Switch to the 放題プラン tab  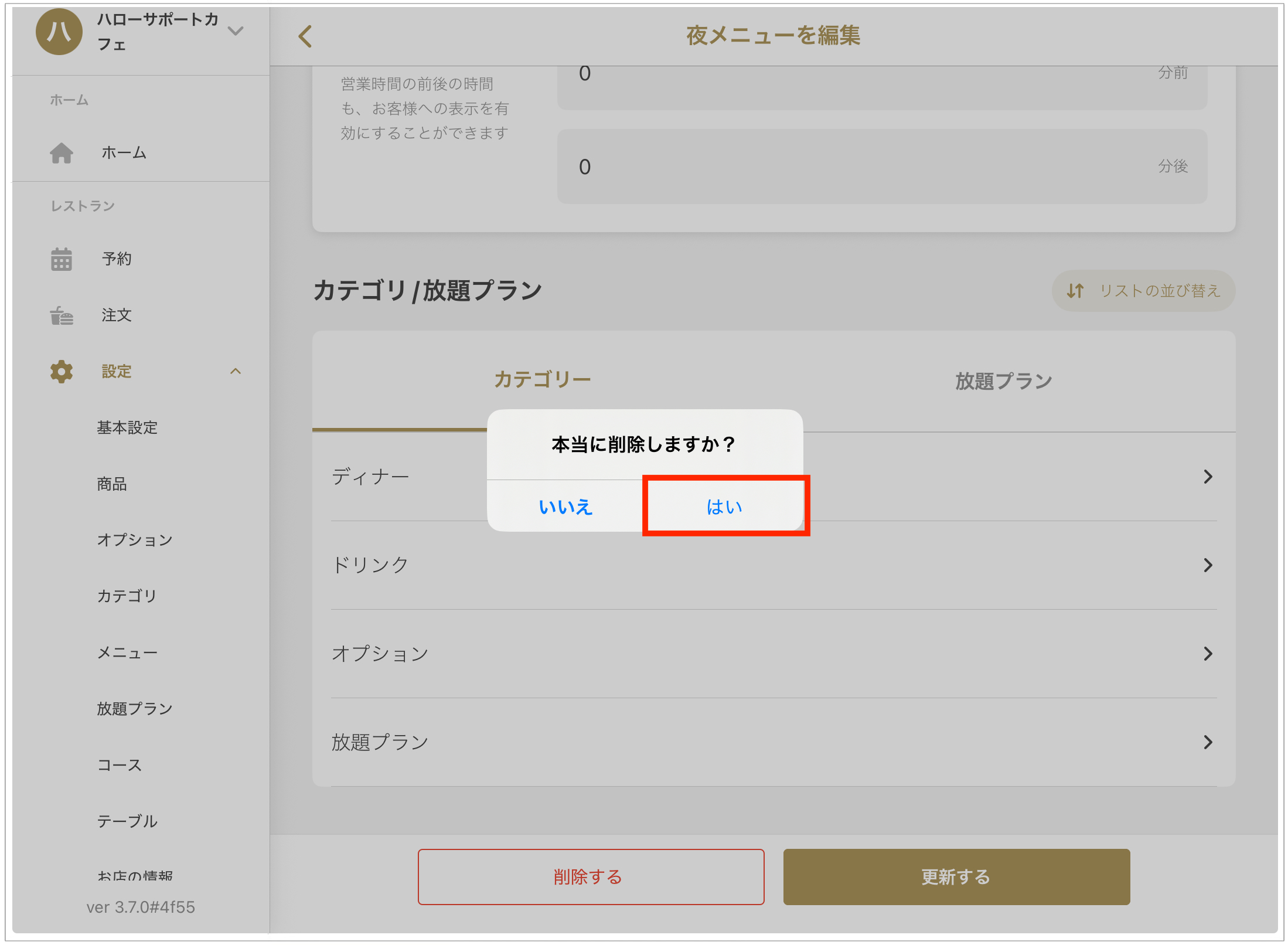pyautogui.click(x=1003, y=381)
